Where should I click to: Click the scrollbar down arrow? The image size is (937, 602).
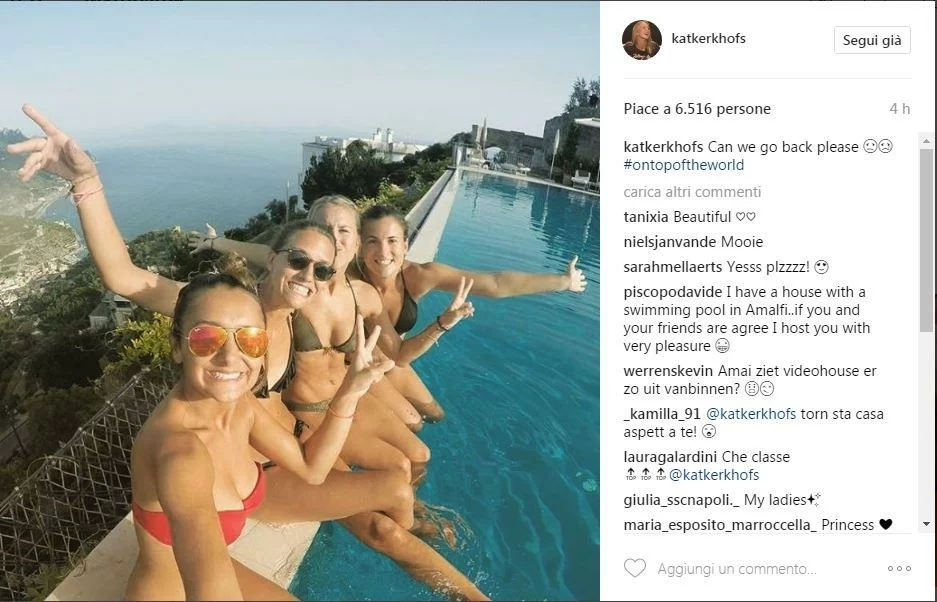(x=926, y=524)
